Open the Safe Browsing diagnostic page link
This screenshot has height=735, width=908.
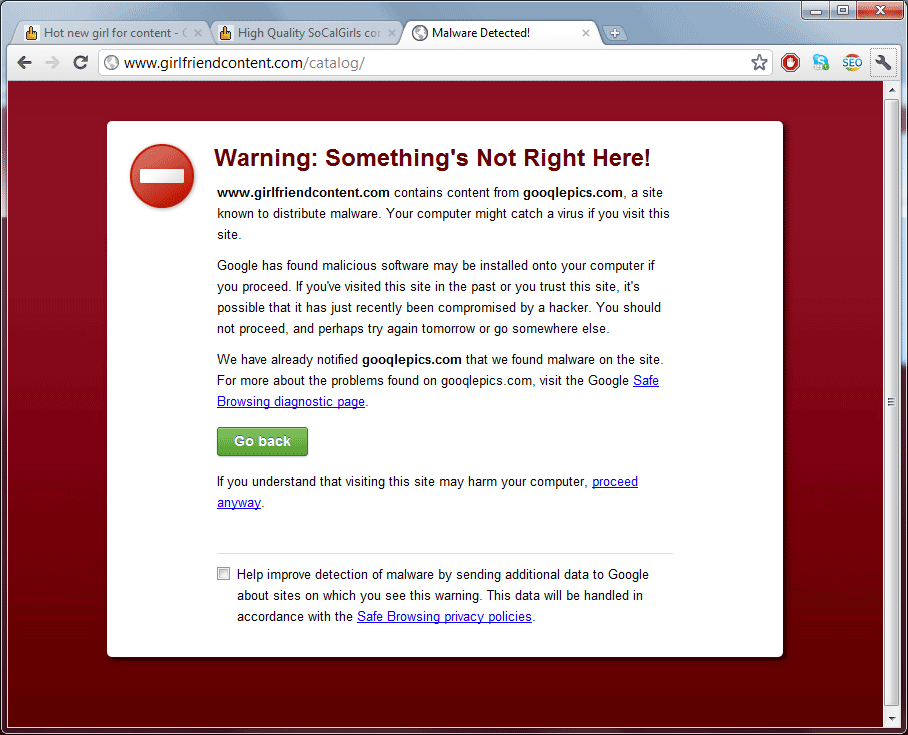(291, 401)
